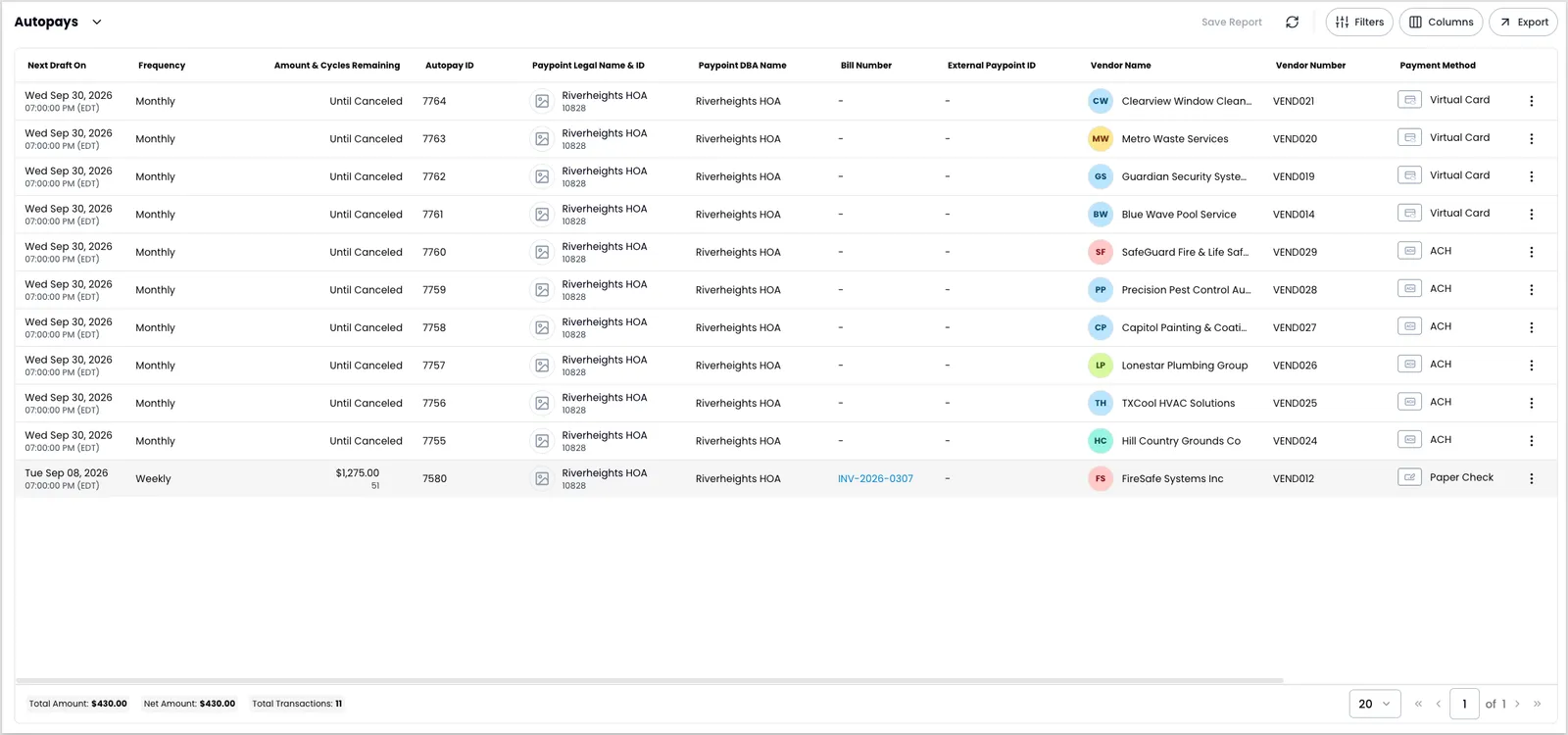Screen dimensions: 1568x735
Task: Jump to the first page
Action: (1418, 704)
